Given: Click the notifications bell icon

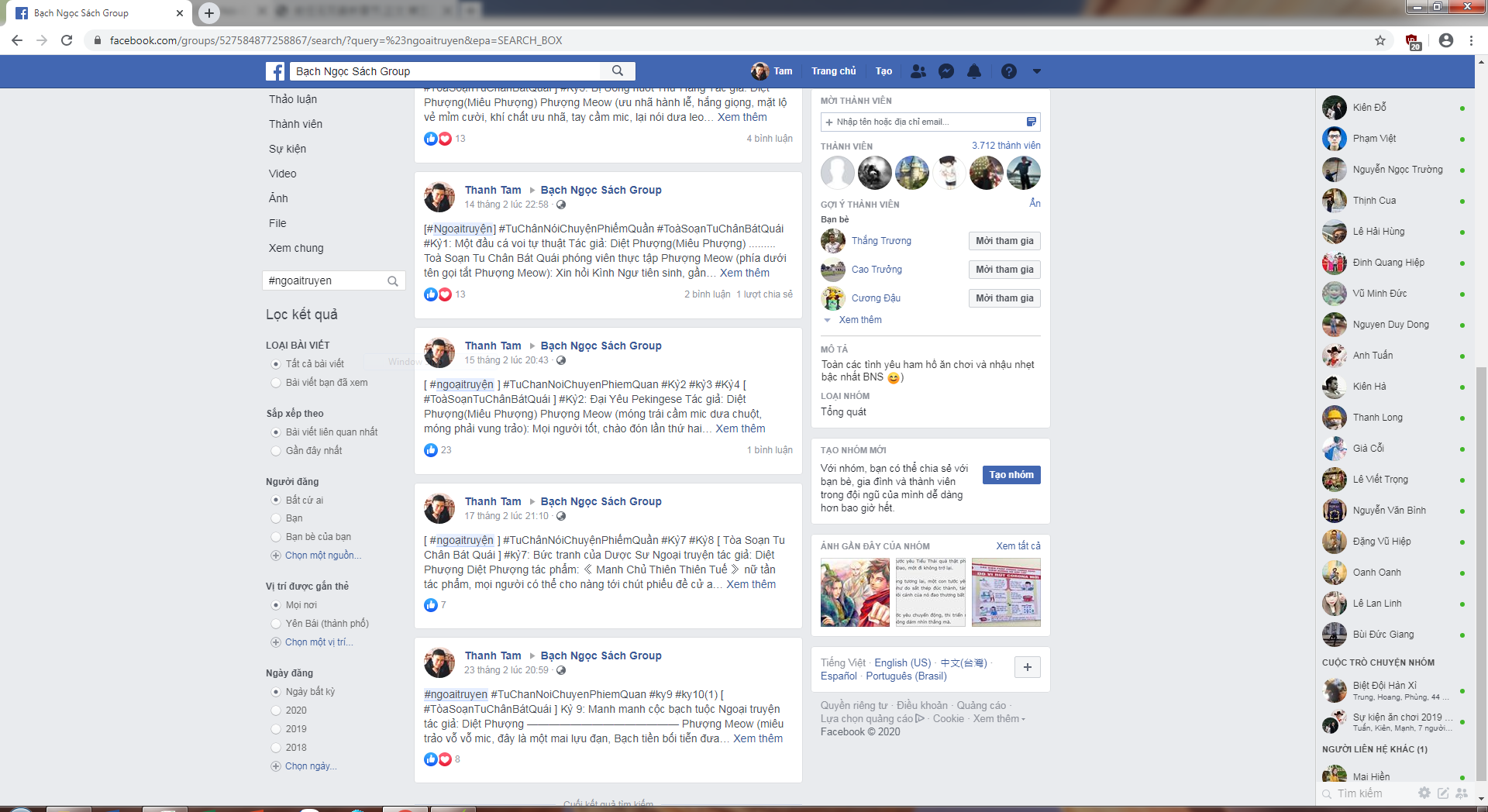Looking at the screenshot, I should coord(974,71).
